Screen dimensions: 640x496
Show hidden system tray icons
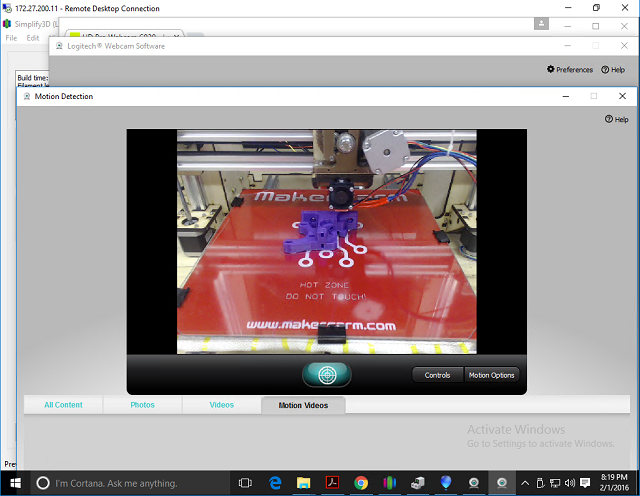pos(525,483)
